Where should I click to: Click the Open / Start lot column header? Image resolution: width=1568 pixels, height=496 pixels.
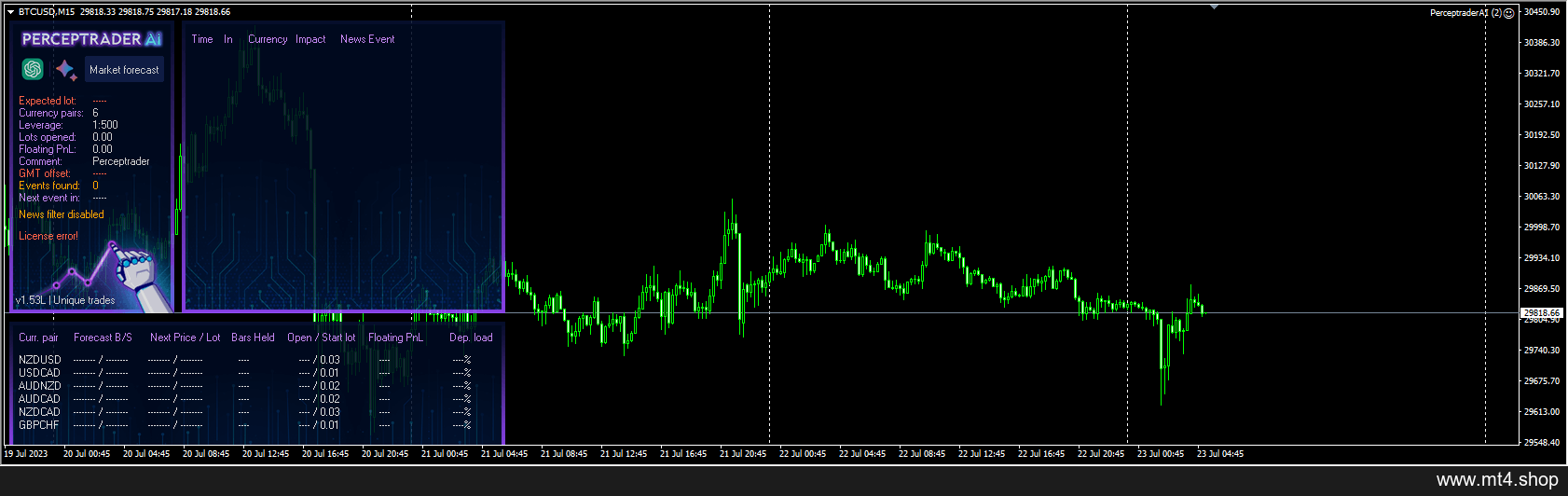pos(322,338)
